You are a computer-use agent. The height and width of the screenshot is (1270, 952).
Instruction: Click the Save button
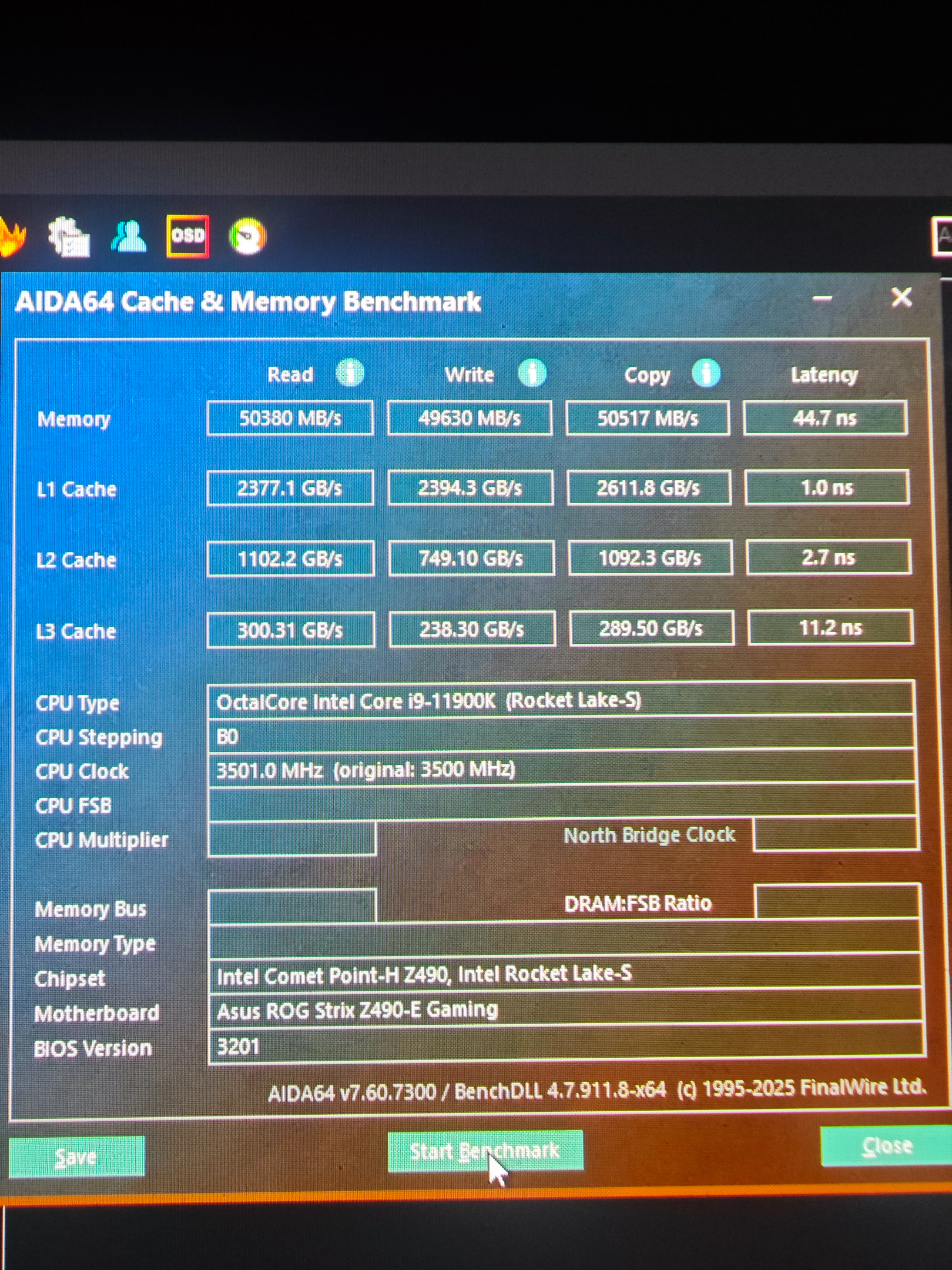pyautogui.click(x=76, y=1157)
